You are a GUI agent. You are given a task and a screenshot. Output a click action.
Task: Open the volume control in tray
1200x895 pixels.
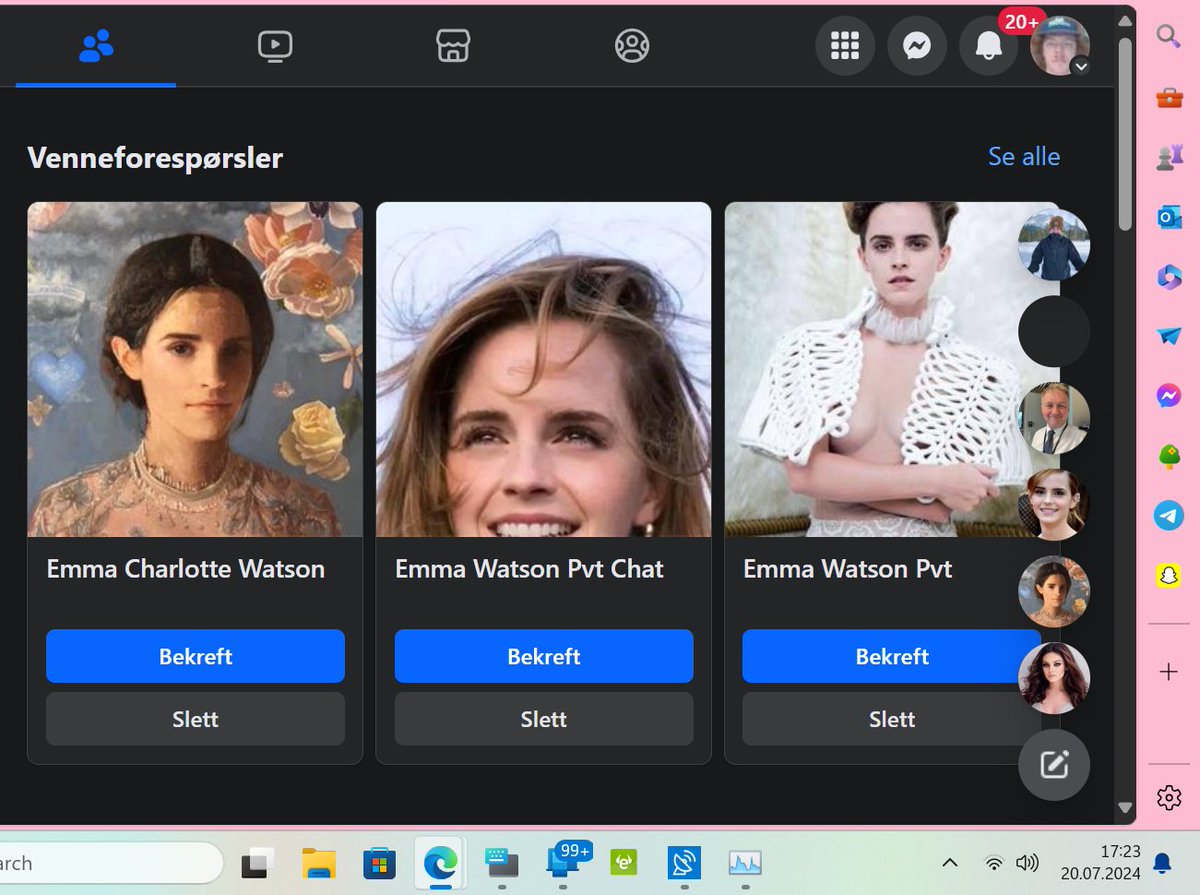pos(1027,862)
